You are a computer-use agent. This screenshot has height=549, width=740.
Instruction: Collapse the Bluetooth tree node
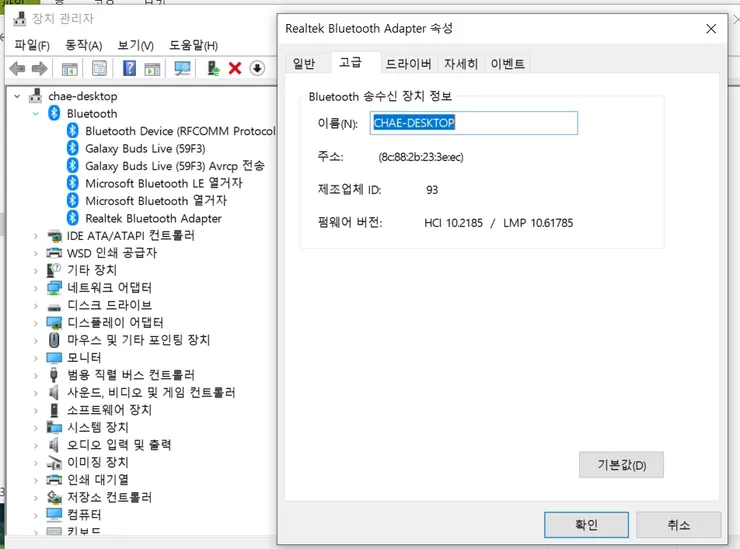pos(35,114)
